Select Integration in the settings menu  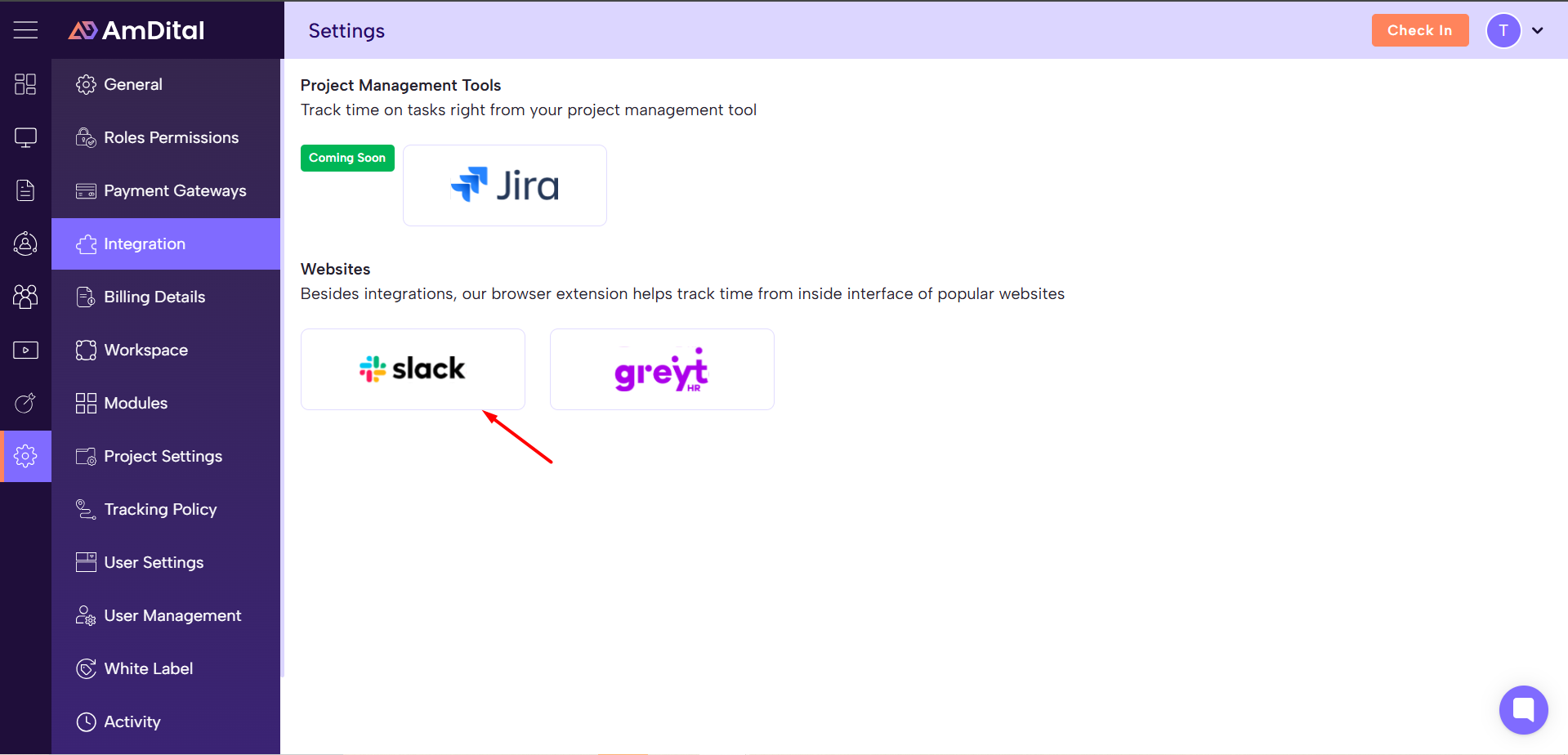(x=166, y=243)
